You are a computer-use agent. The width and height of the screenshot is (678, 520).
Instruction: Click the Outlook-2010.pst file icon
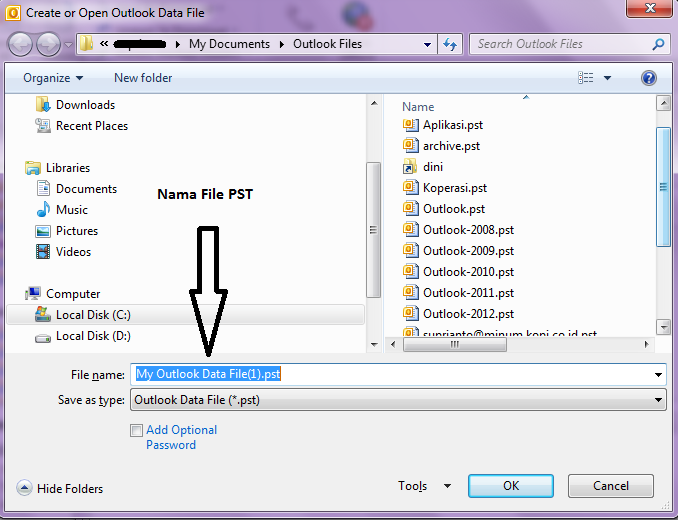coord(410,271)
